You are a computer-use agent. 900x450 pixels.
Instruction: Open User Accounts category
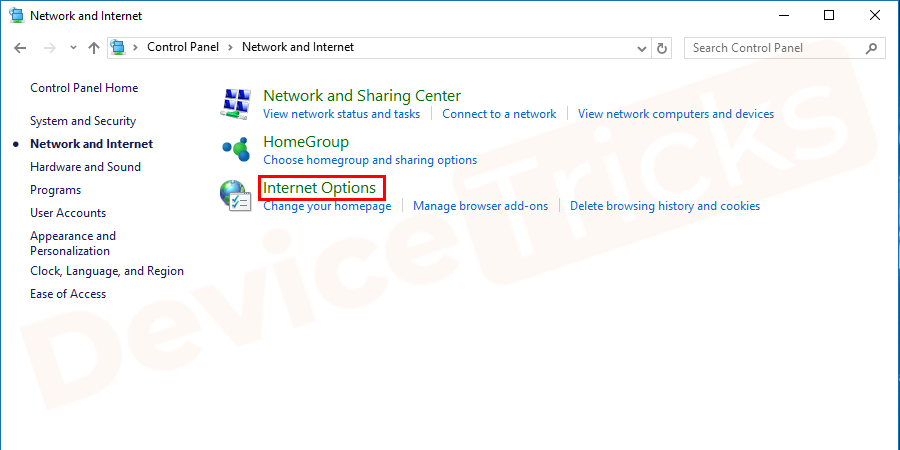point(68,213)
